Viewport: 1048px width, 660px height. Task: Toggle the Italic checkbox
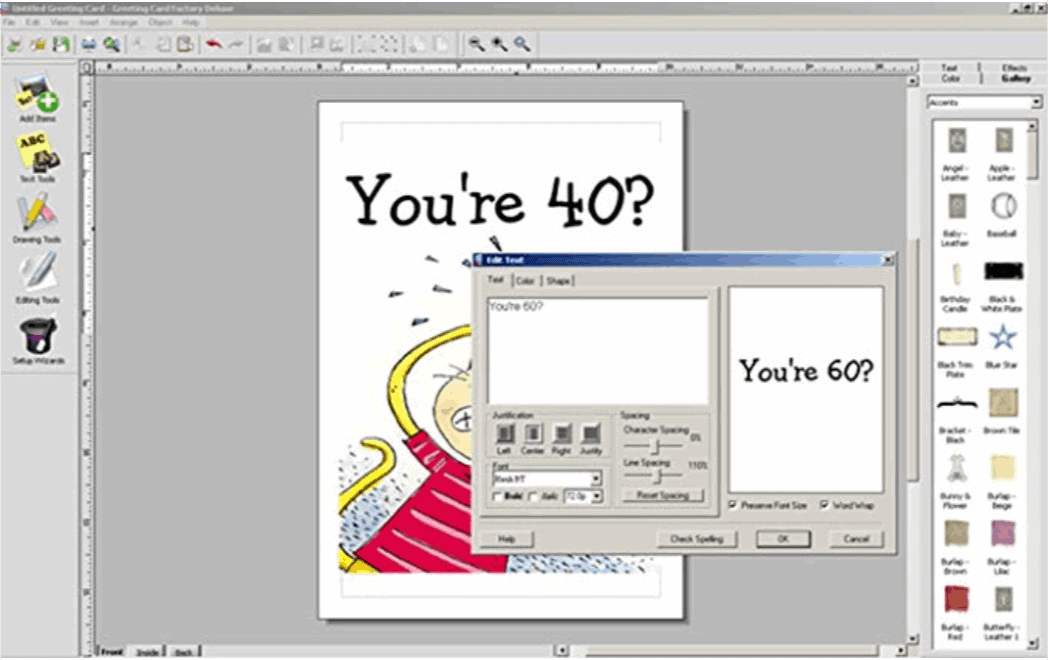[533, 497]
